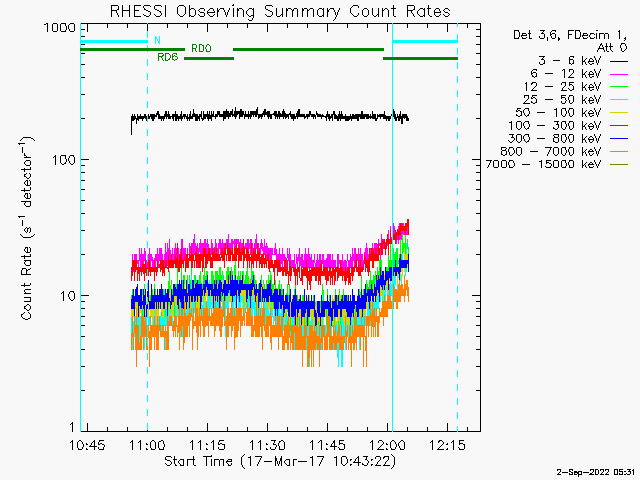
Task: Click the Start Time axis caption
Action: point(280,461)
